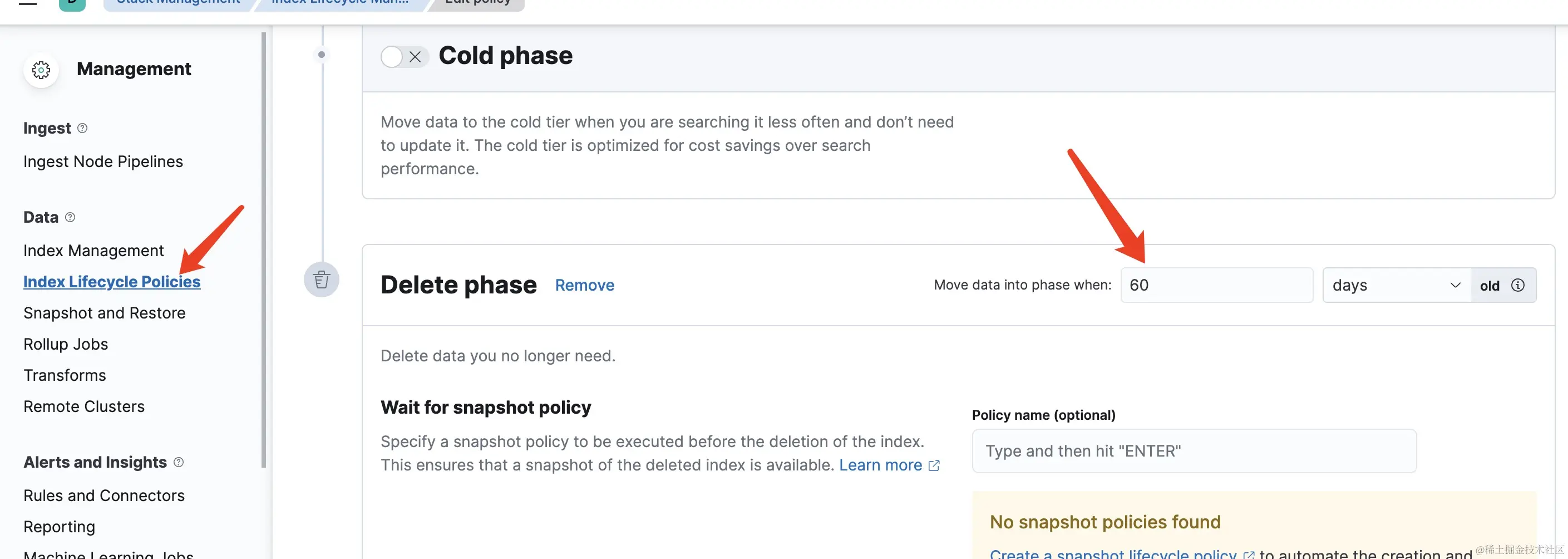Click the Alerts and Insights help icon
Screen dimensions: 1568x559
179,462
